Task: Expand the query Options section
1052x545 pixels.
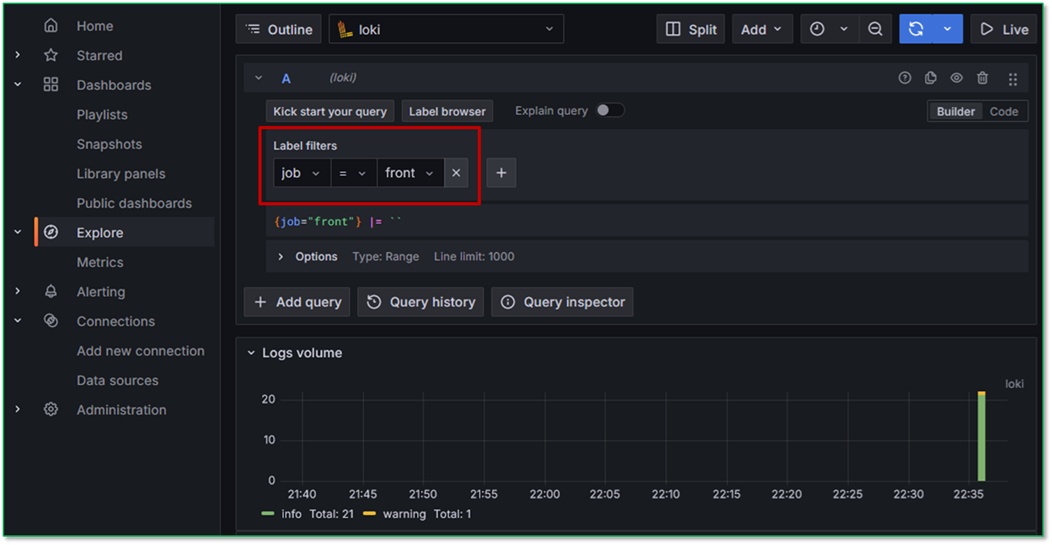Action: 281,256
